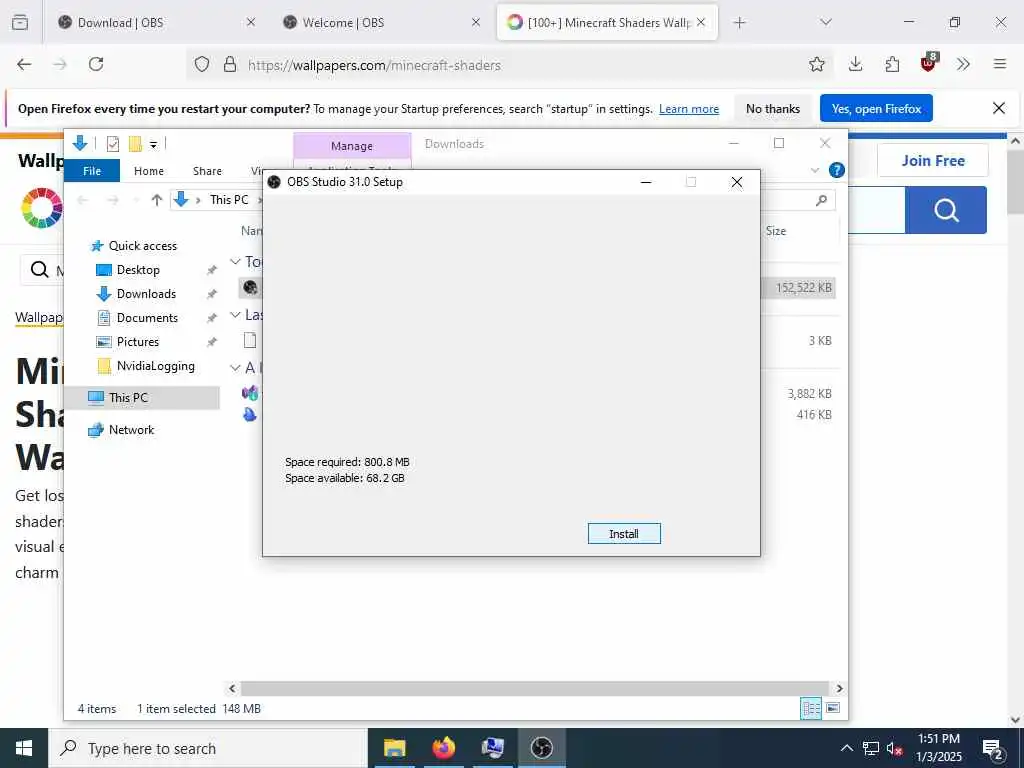Open the Windows Start menu
Image resolution: width=1024 pixels, height=768 pixels.
tap(24, 748)
